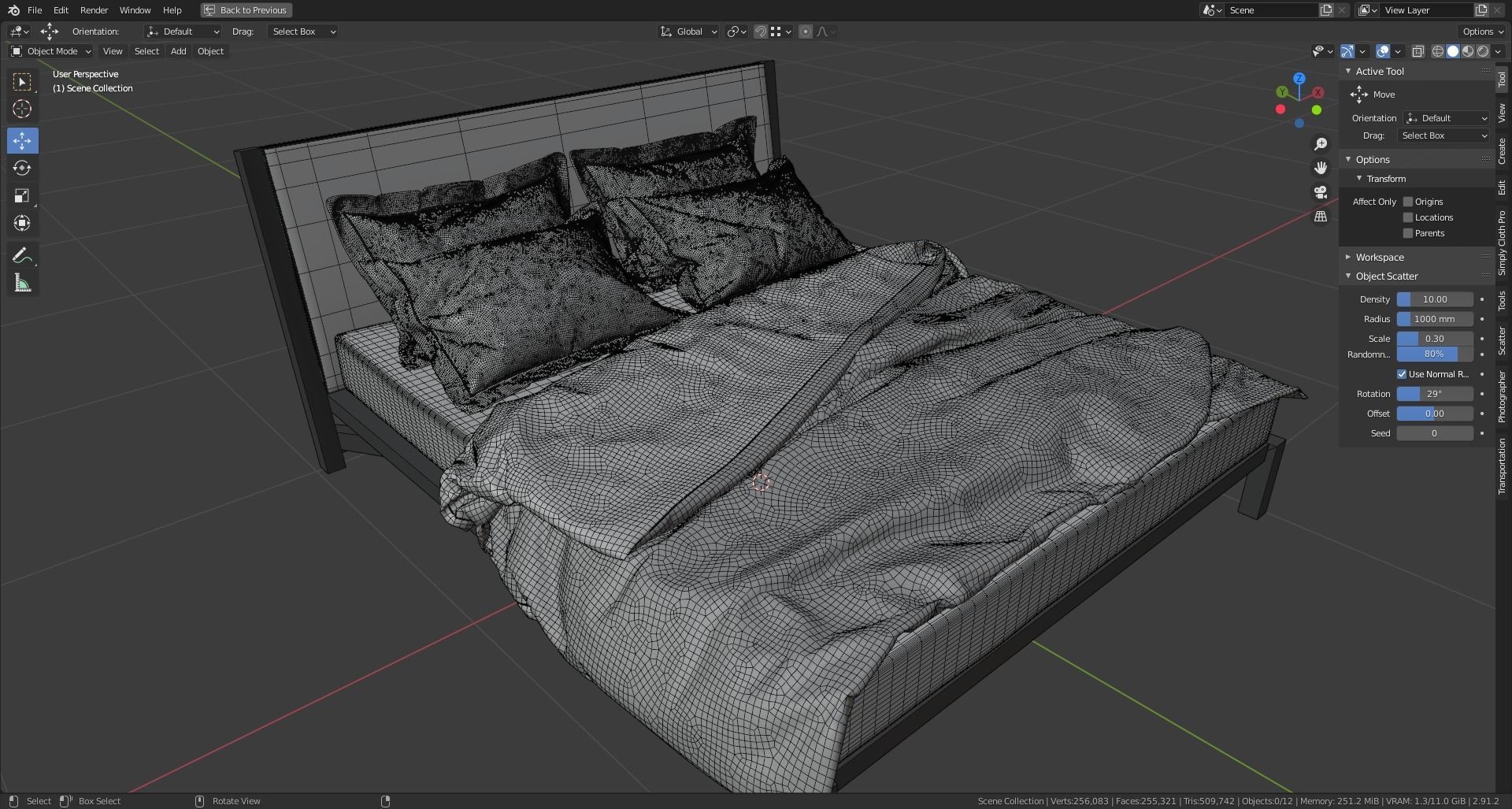Open the editor type selector icon
1512x809 pixels.
19,32
